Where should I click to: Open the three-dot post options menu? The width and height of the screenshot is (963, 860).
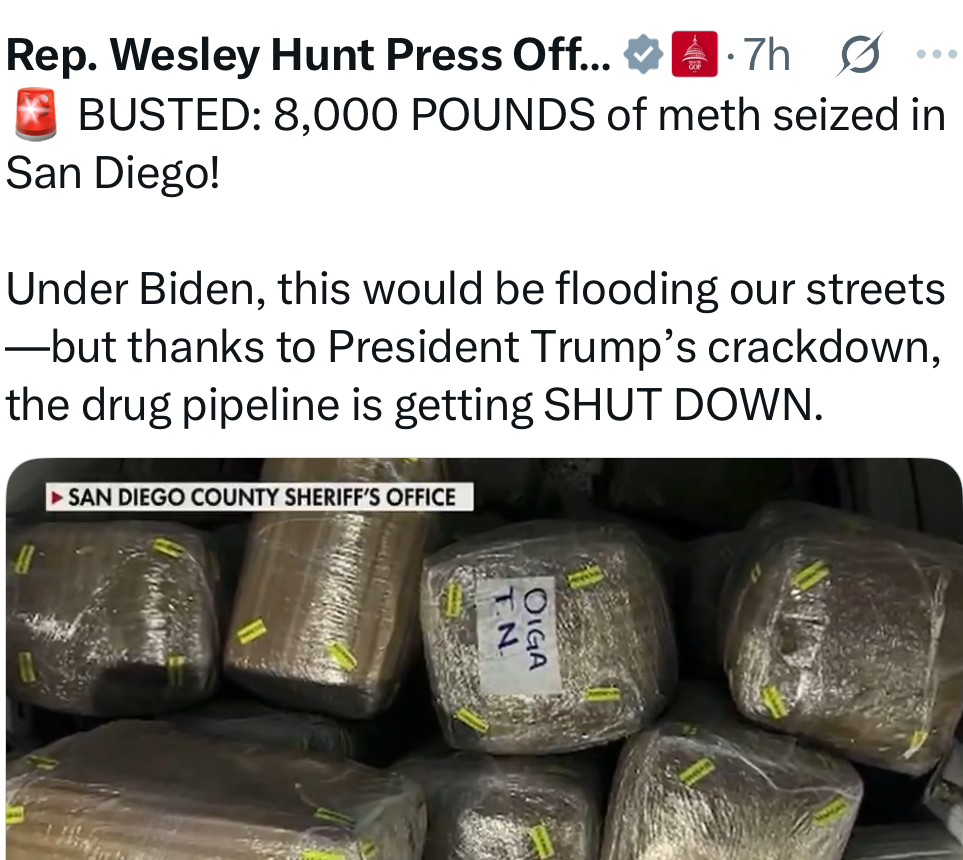[x=936, y=54]
